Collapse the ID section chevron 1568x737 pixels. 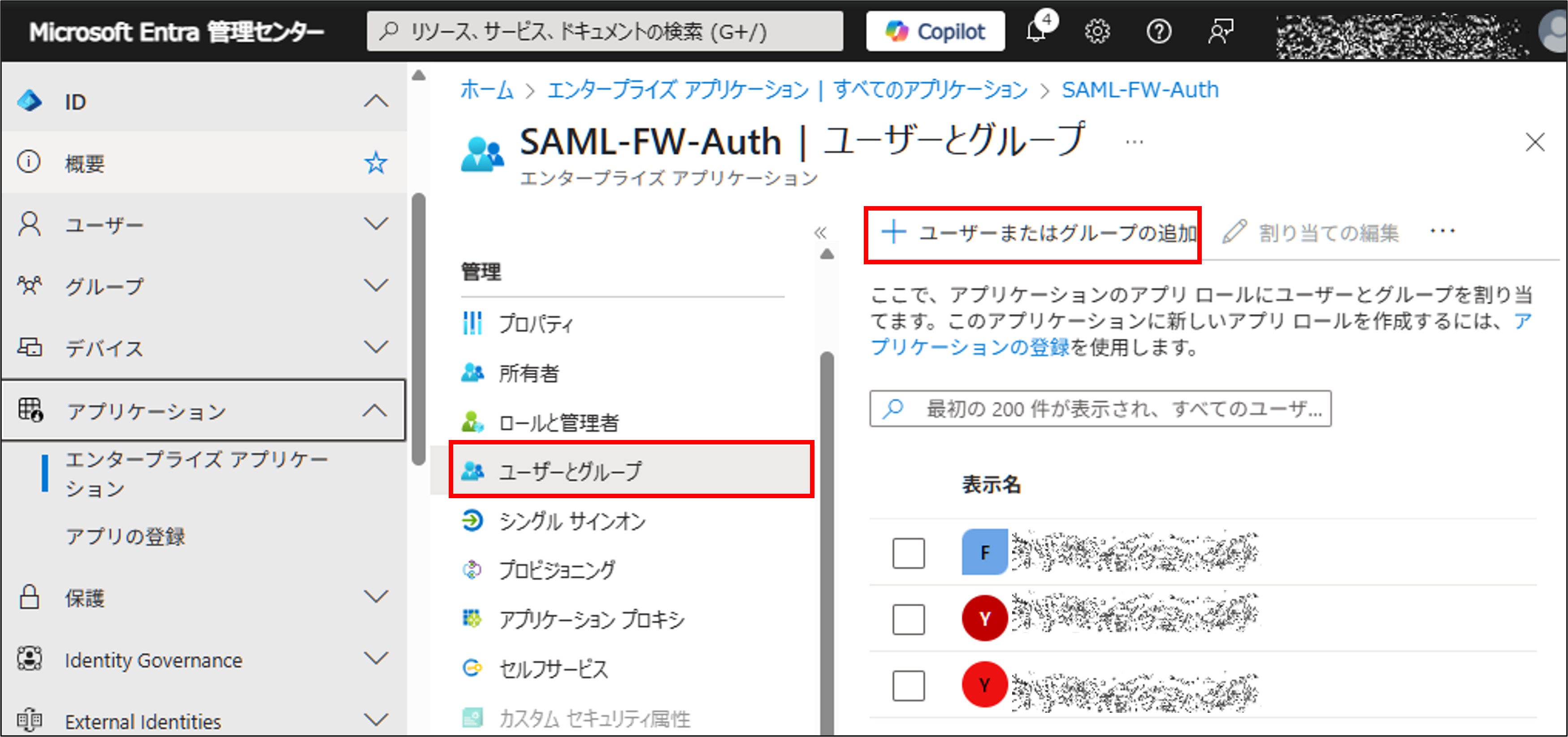pos(376,101)
